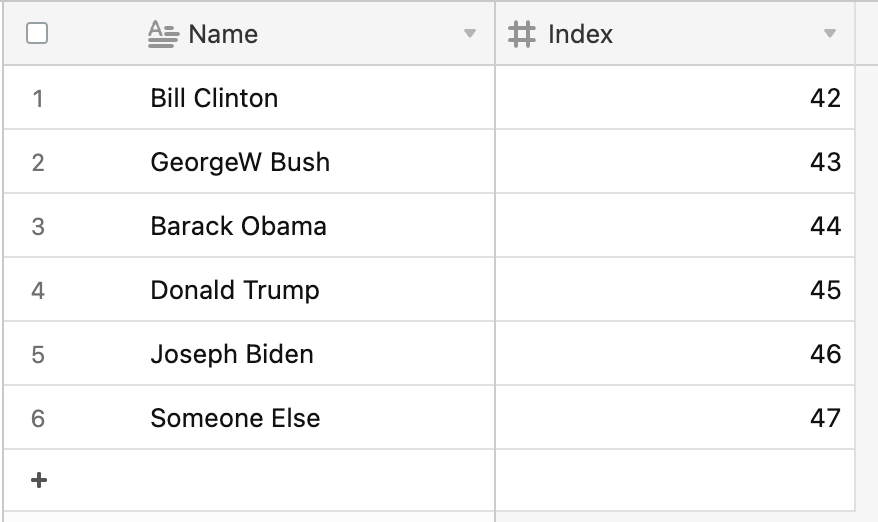
Task: Expand the Index column dropdown arrow
Action: pos(829,34)
